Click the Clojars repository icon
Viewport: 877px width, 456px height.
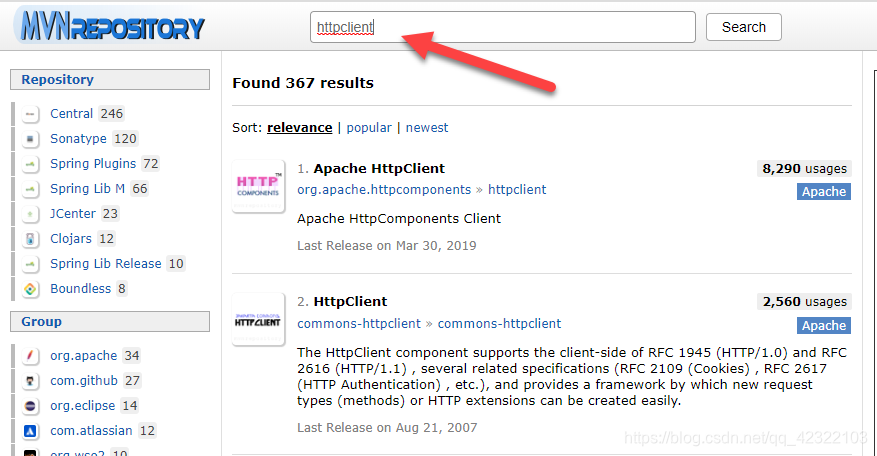click(x=30, y=239)
